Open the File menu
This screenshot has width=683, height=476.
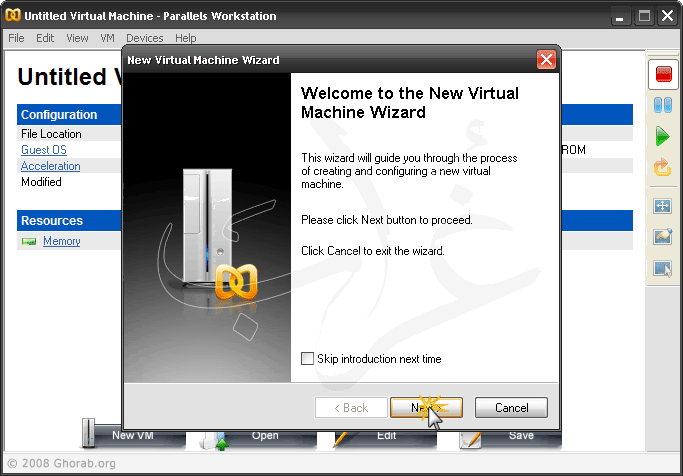point(16,38)
